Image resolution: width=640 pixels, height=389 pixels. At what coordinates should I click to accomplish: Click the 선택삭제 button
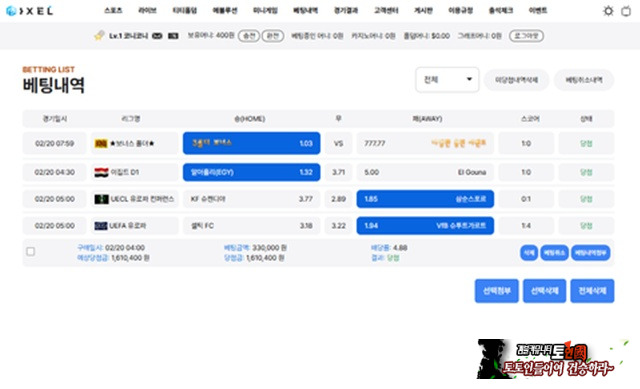544,291
